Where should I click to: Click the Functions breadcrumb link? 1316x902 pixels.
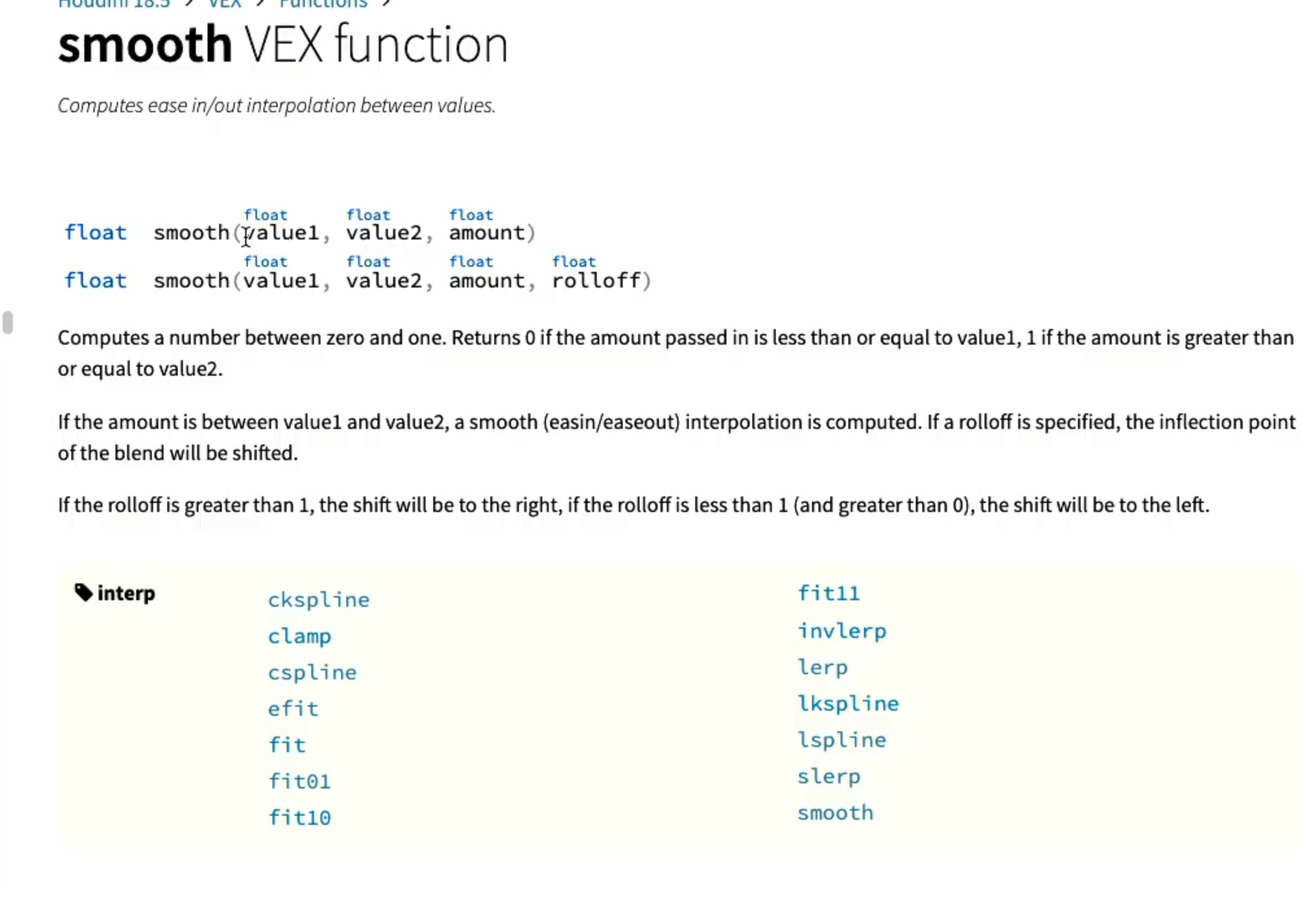tap(323, 4)
